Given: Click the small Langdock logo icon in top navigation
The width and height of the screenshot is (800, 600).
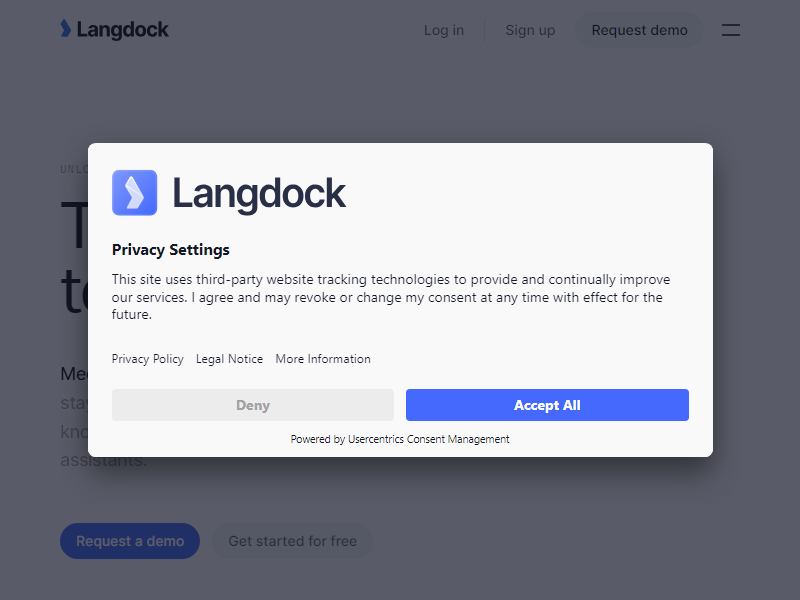Looking at the screenshot, I should point(65,29).
